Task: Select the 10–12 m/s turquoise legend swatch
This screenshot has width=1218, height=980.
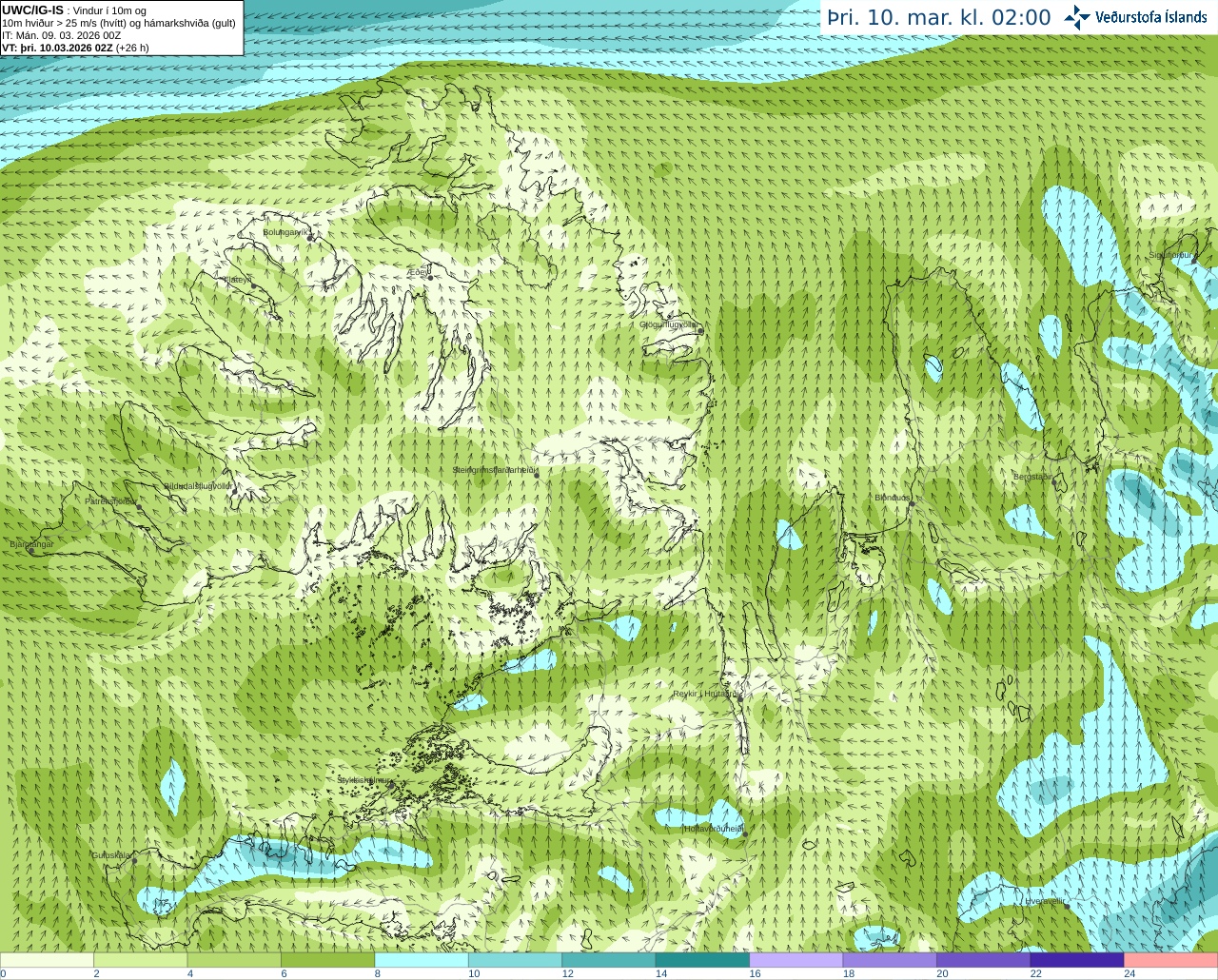Action: point(515,959)
